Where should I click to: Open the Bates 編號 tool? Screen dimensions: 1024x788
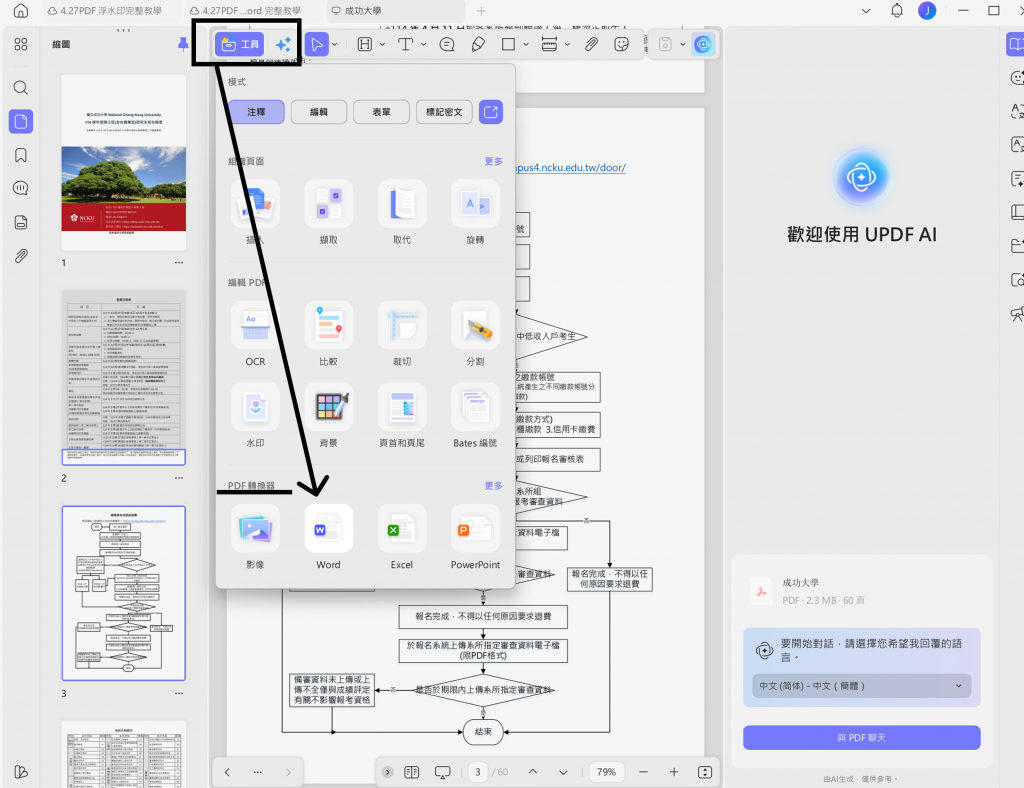[x=475, y=415]
